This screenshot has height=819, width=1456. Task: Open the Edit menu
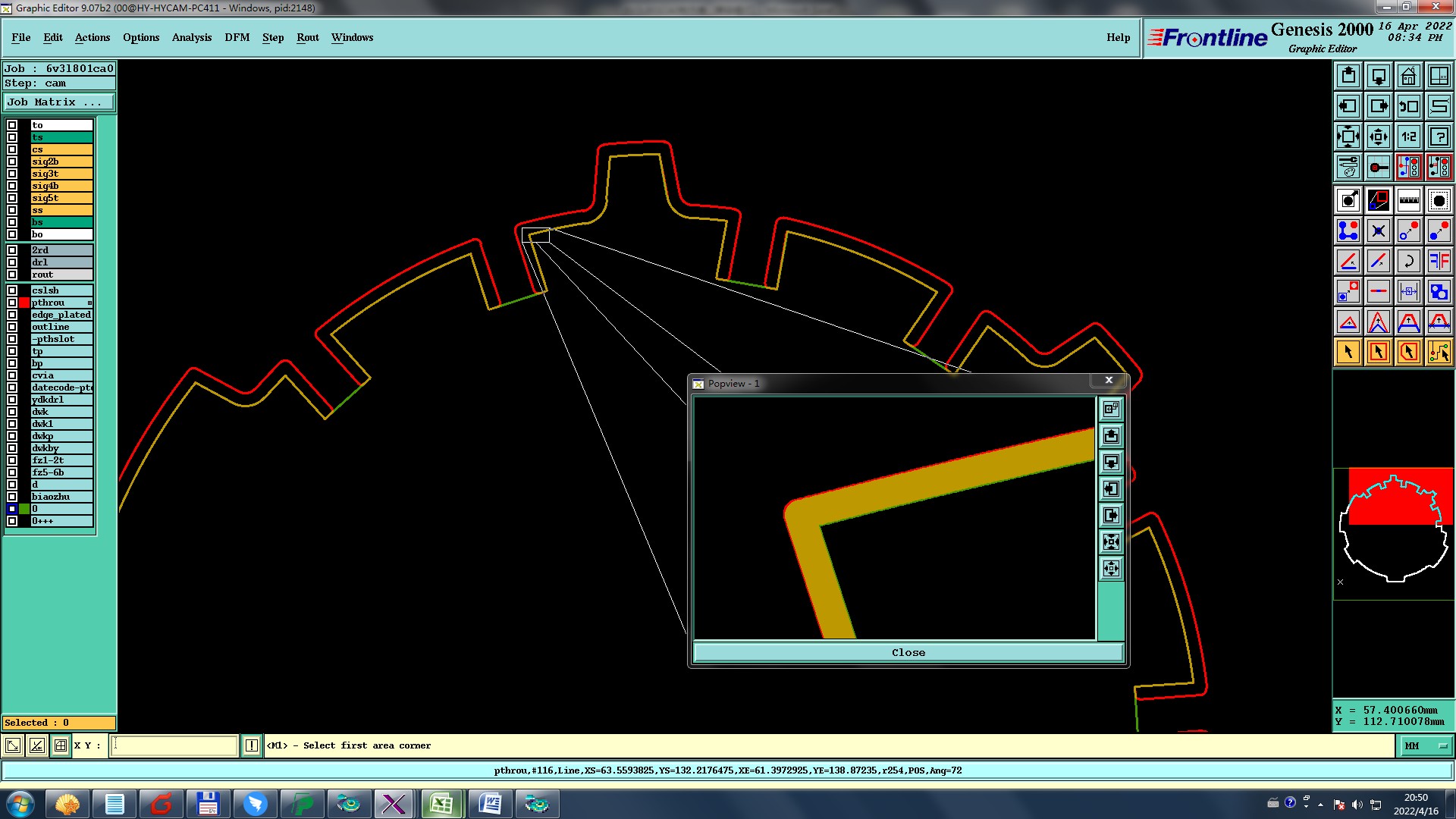[53, 37]
